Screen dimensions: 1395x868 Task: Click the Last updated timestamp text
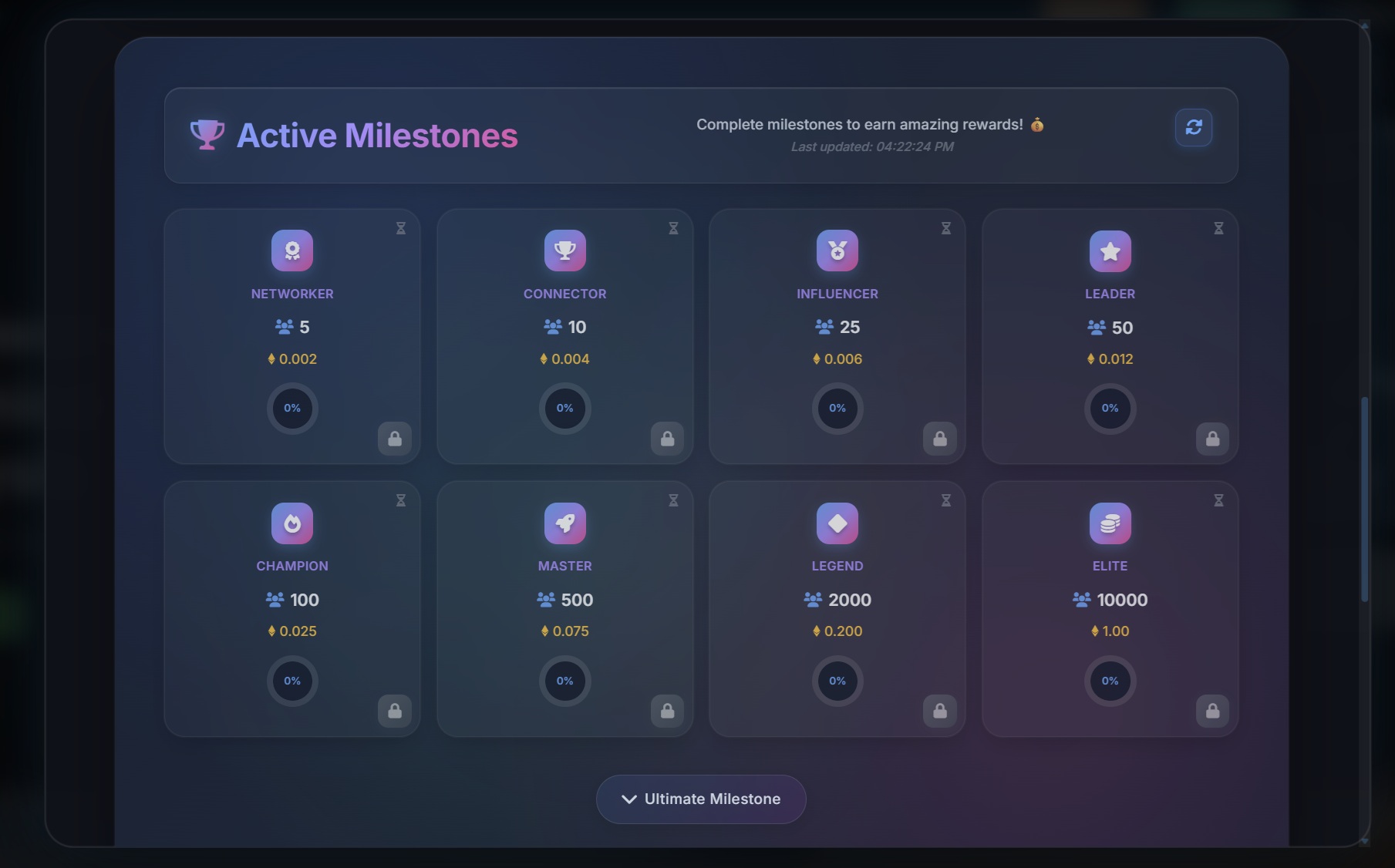pos(872,146)
